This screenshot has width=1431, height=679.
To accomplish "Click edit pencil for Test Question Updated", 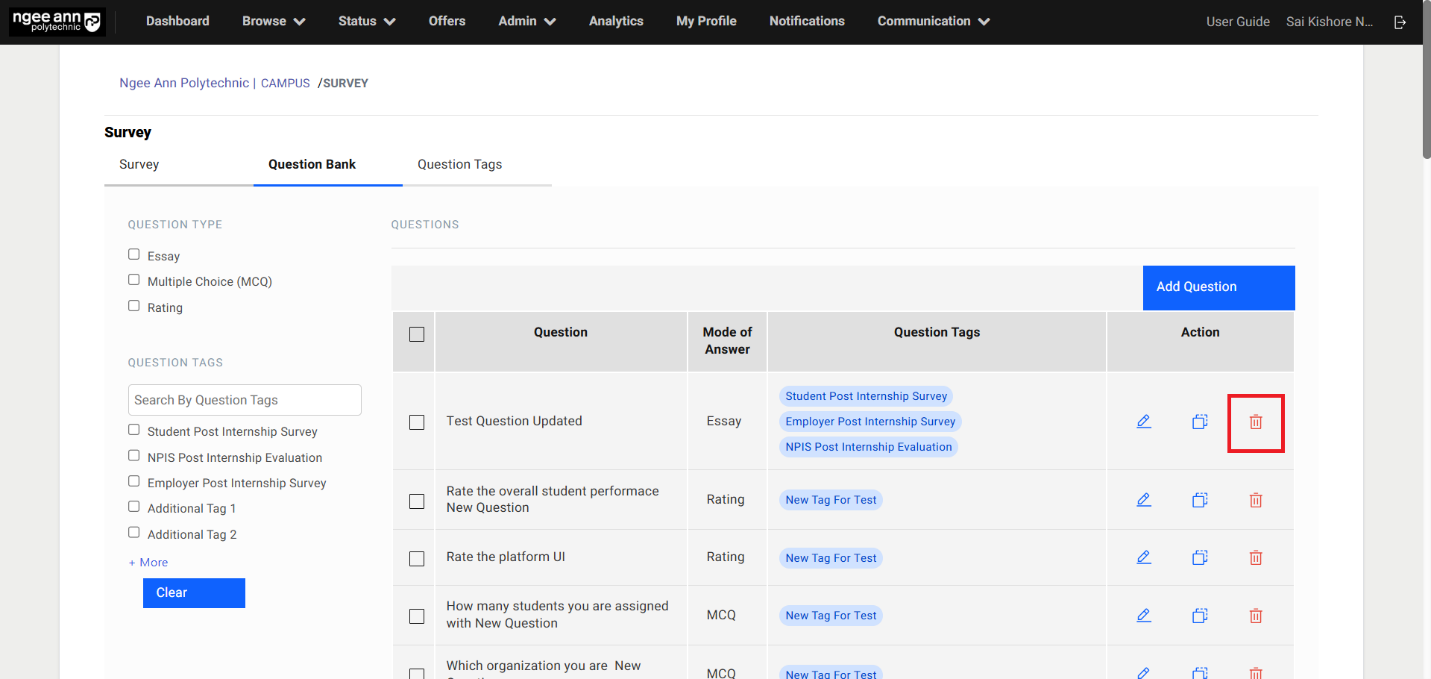I will [x=1144, y=422].
